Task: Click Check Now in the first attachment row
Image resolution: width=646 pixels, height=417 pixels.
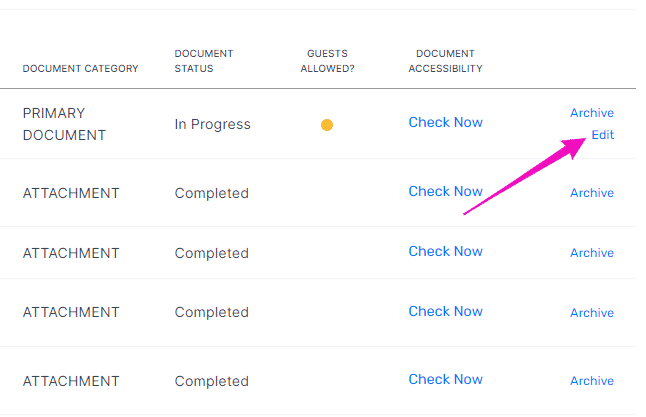Action: 445,191
